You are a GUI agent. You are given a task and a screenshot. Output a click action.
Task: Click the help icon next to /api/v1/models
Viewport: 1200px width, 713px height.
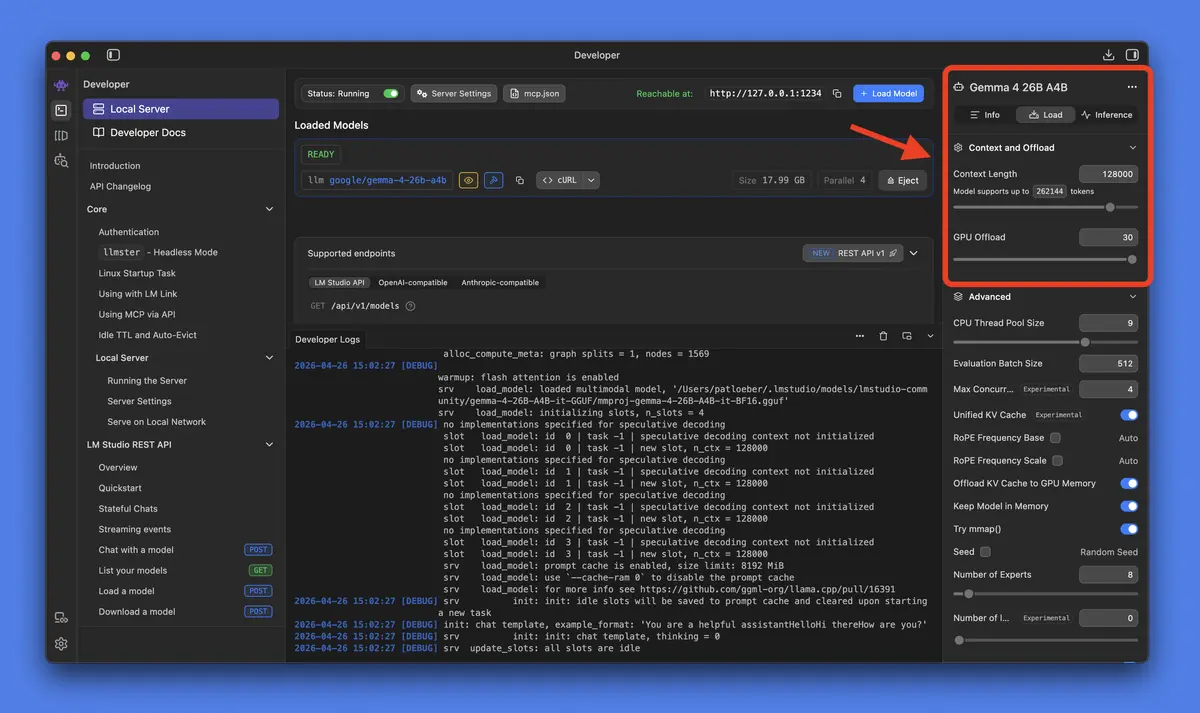(x=410, y=306)
